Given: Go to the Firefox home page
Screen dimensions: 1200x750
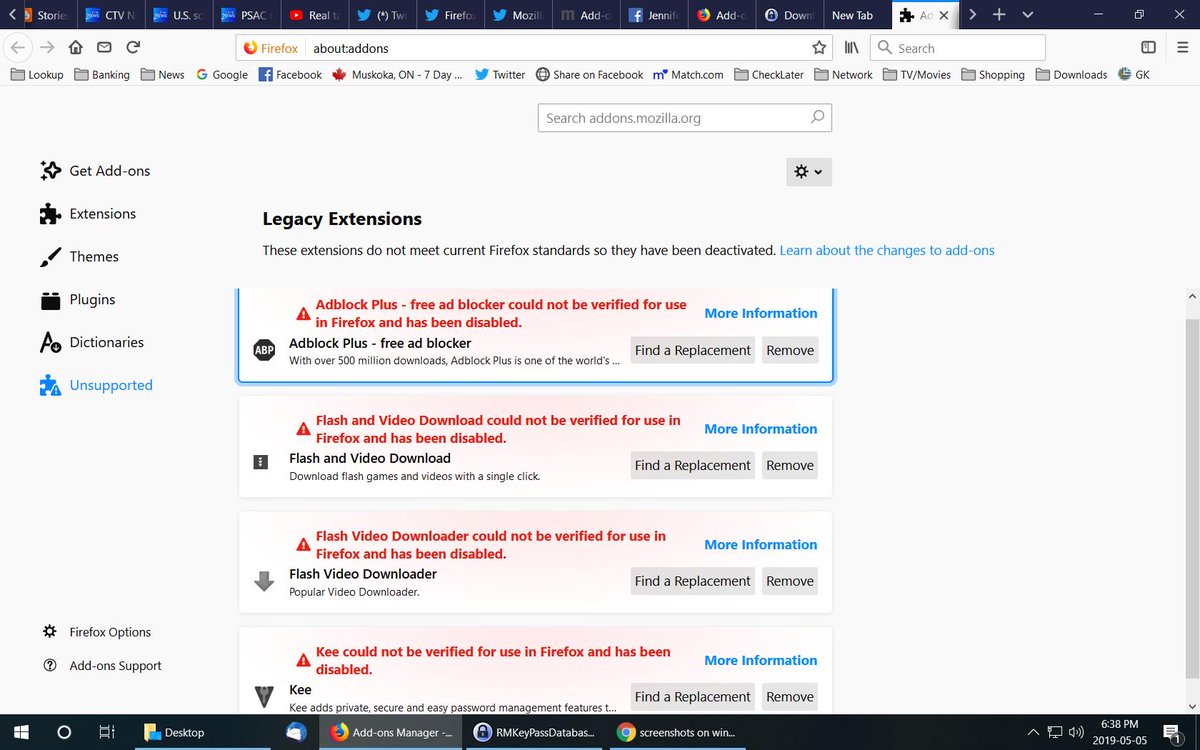Looking at the screenshot, I should click(76, 47).
